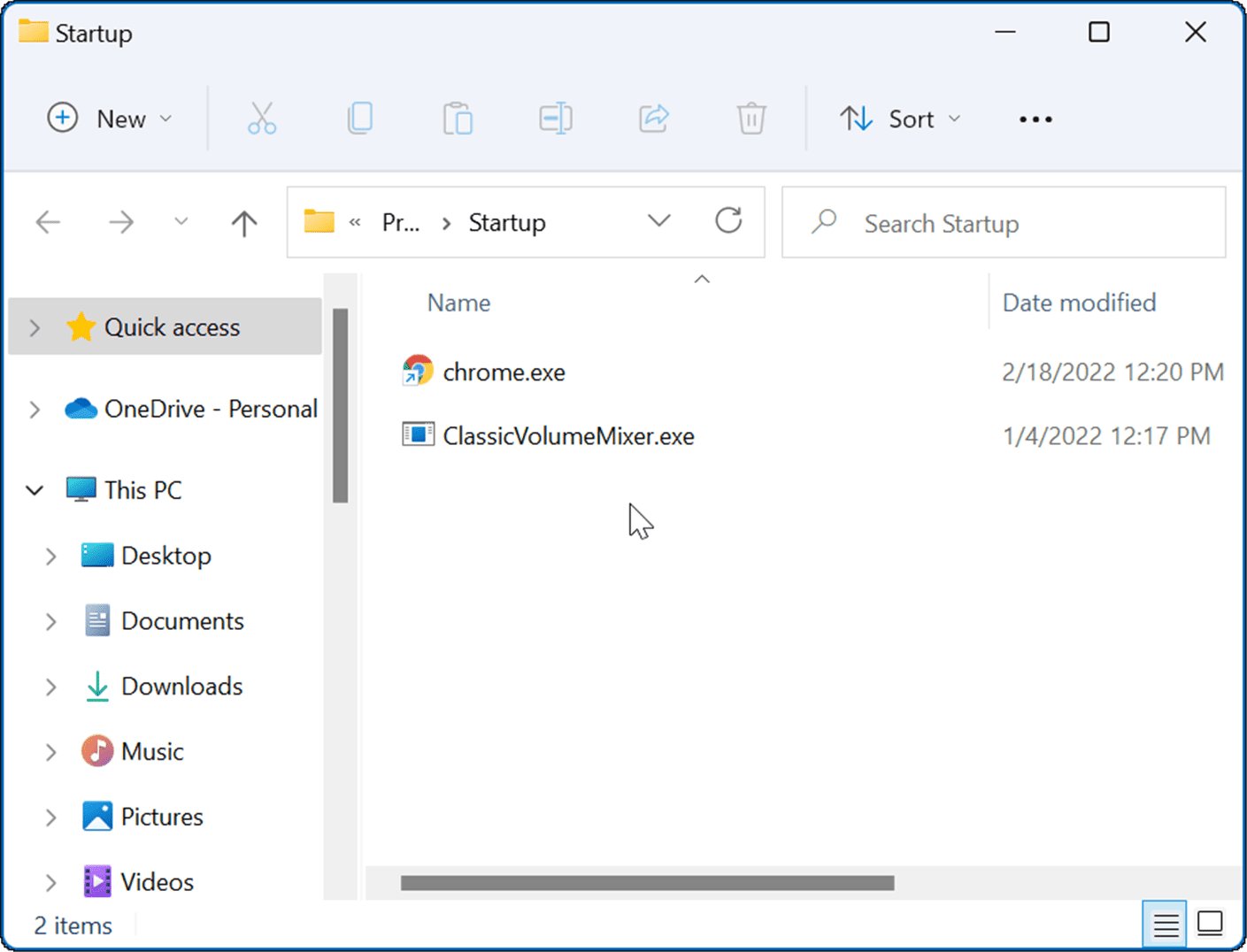The height and width of the screenshot is (952, 1247).
Task: Click the Rename icon in toolbar
Action: pyautogui.click(x=556, y=118)
